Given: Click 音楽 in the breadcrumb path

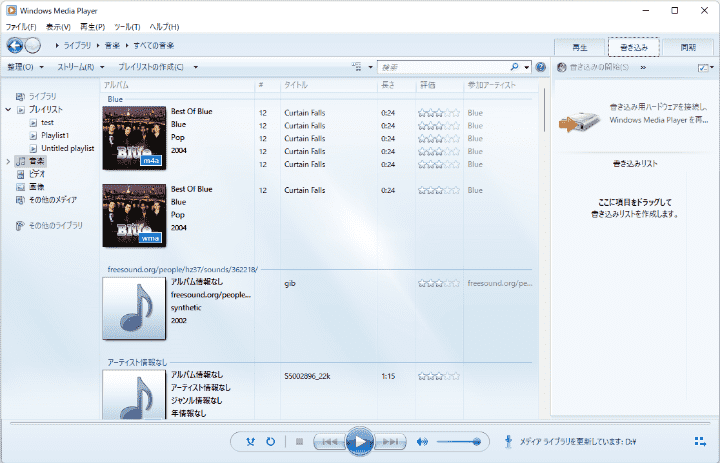Looking at the screenshot, I should click(112, 45).
